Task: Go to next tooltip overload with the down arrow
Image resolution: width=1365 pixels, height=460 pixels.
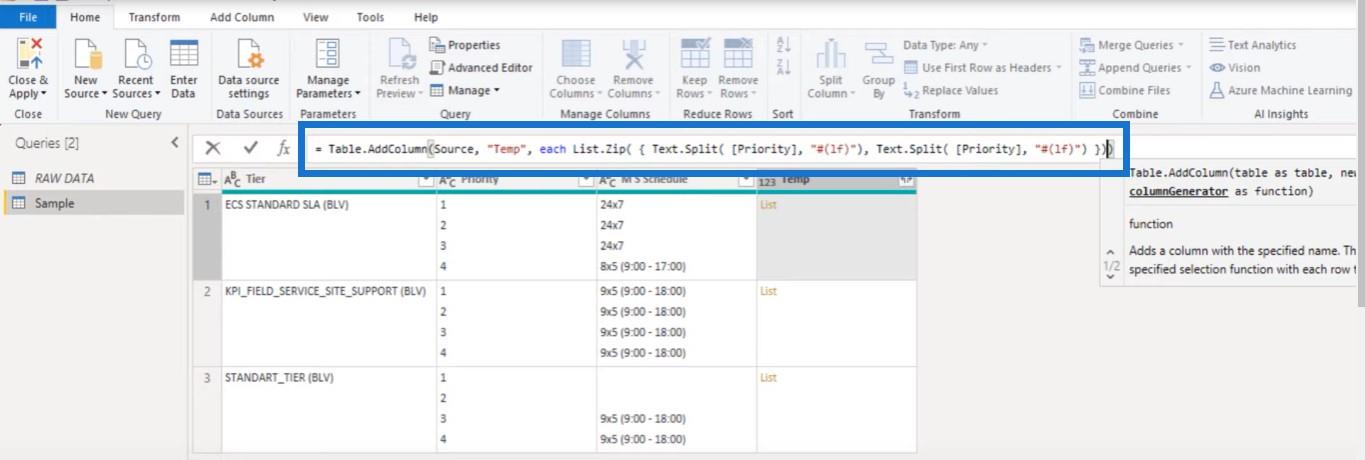Action: point(1111,277)
